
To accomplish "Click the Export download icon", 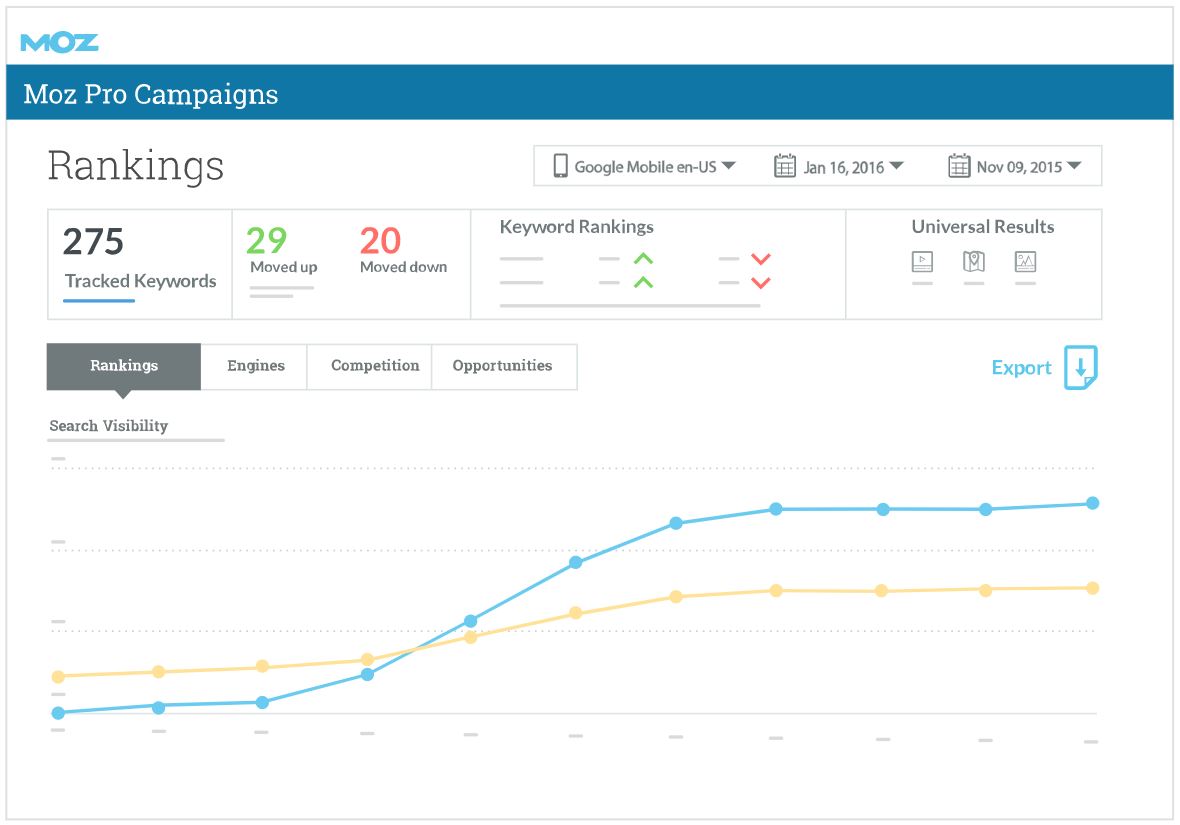I will [x=1081, y=368].
